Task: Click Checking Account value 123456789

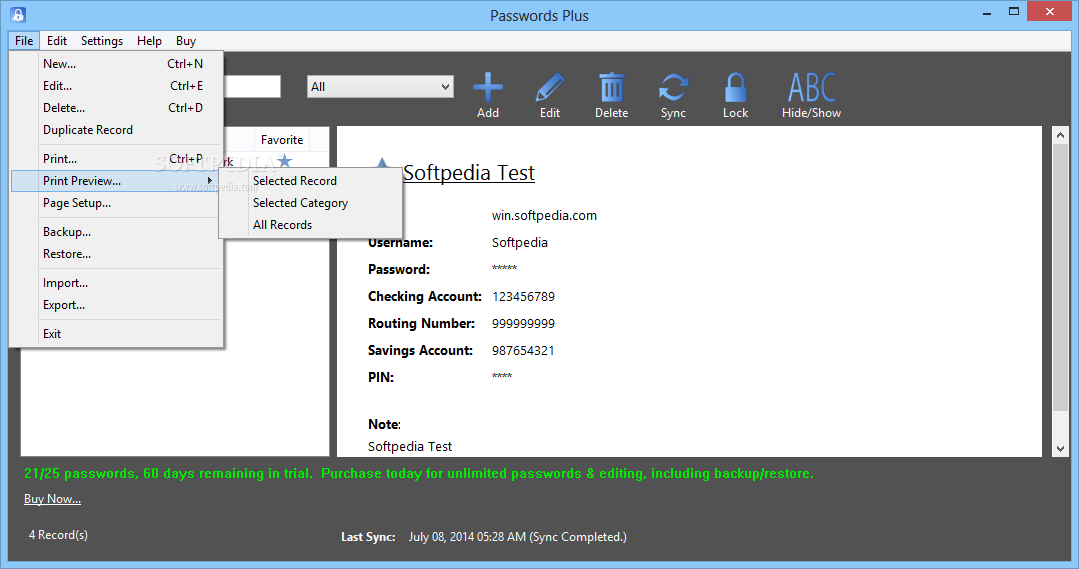Action: click(x=523, y=297)
